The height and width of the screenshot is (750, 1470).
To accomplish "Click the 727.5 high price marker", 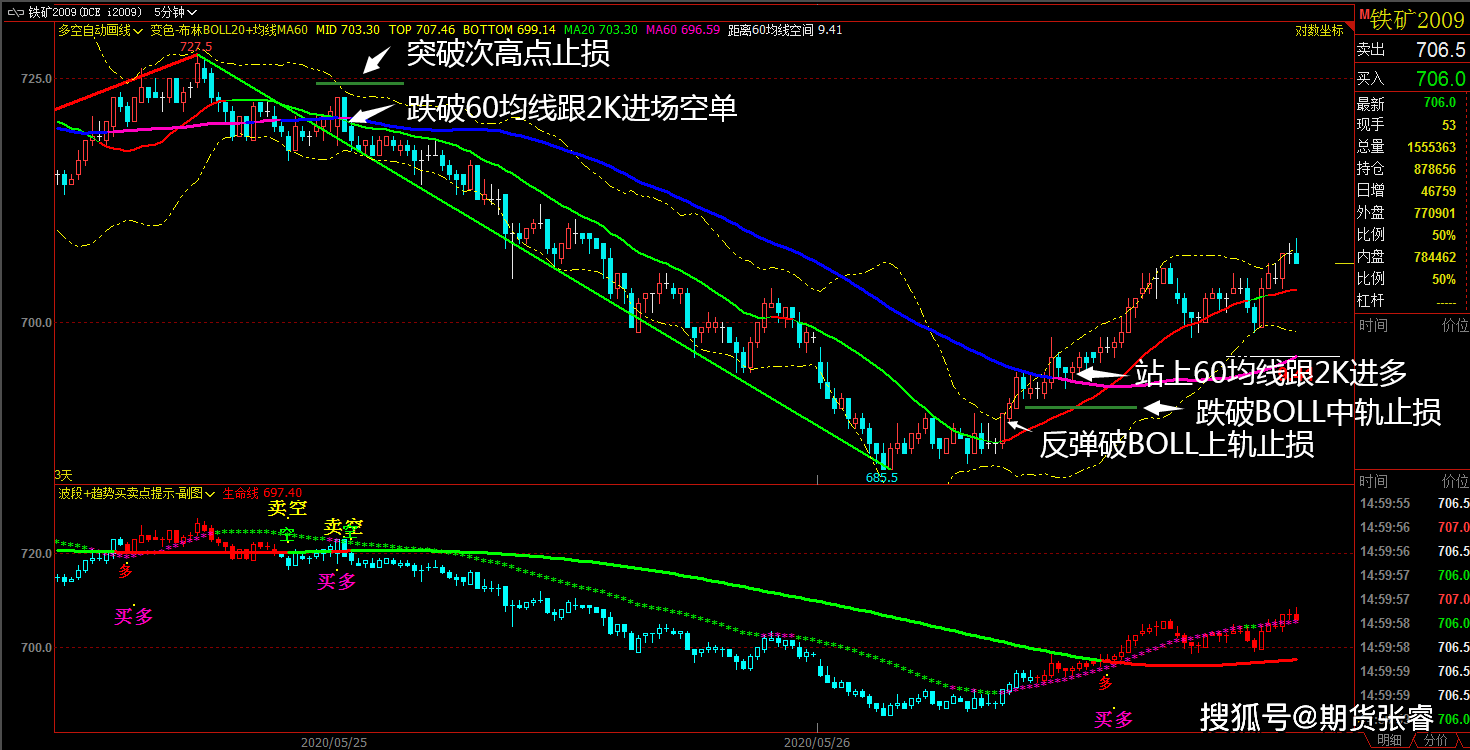I will click(196, 47).
